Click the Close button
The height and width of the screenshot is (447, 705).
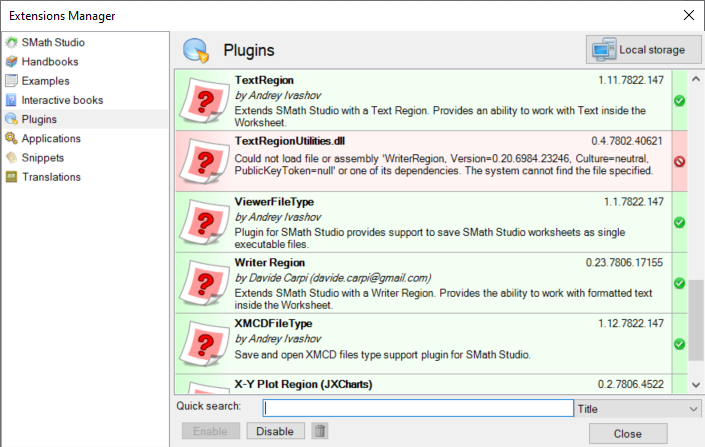pyautogui.click(x=628, y=434)
